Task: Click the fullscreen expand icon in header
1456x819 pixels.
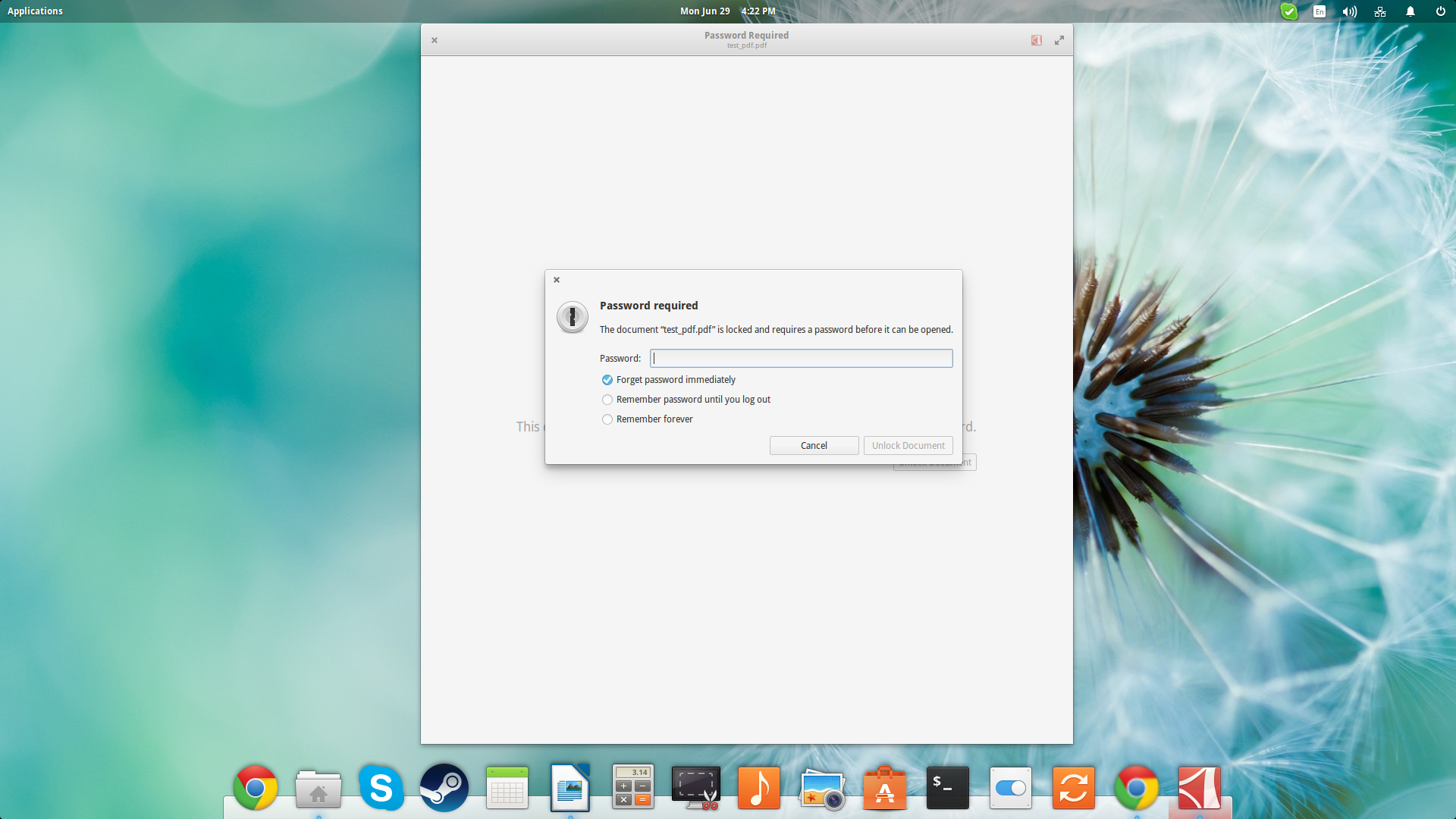Action: [1059, 40]
